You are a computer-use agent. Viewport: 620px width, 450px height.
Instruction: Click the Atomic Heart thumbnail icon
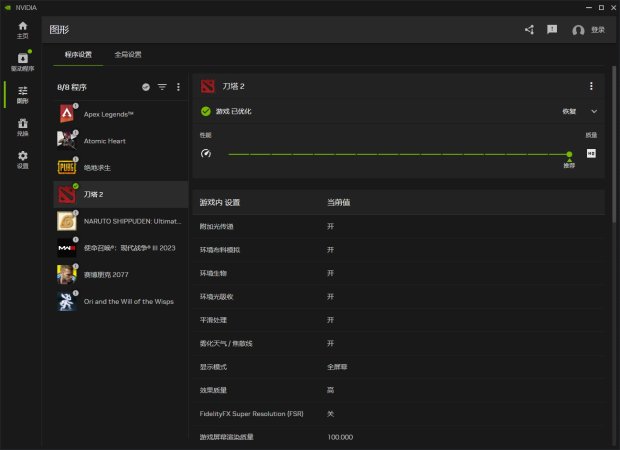pos(67,141)
